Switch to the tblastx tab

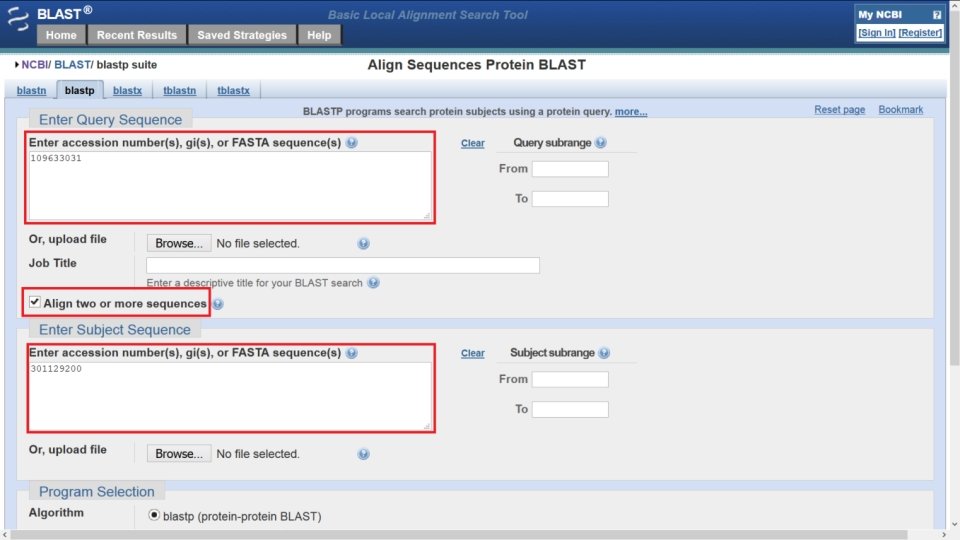[233, 91]
